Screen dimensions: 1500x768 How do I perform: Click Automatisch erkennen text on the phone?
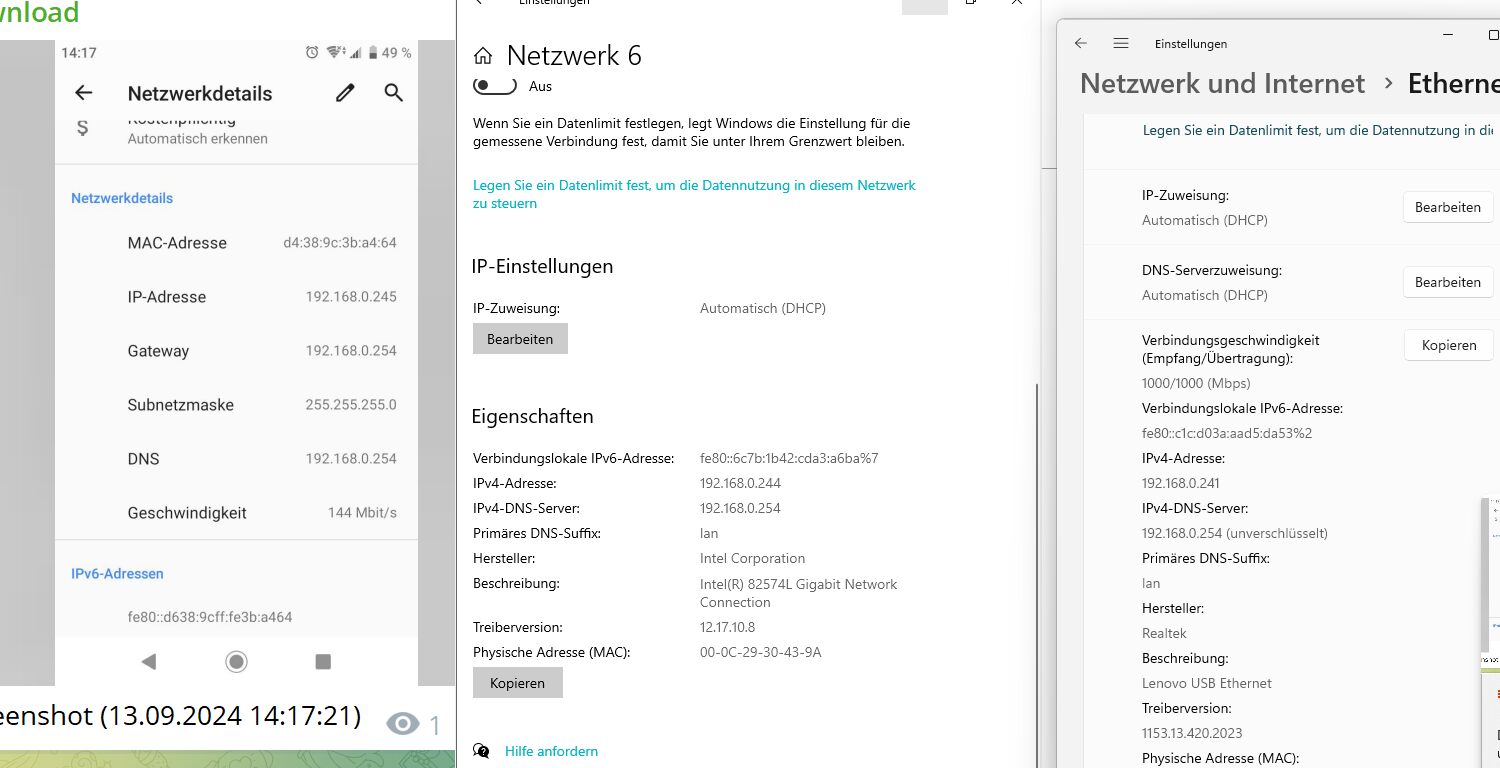[198, 139]
